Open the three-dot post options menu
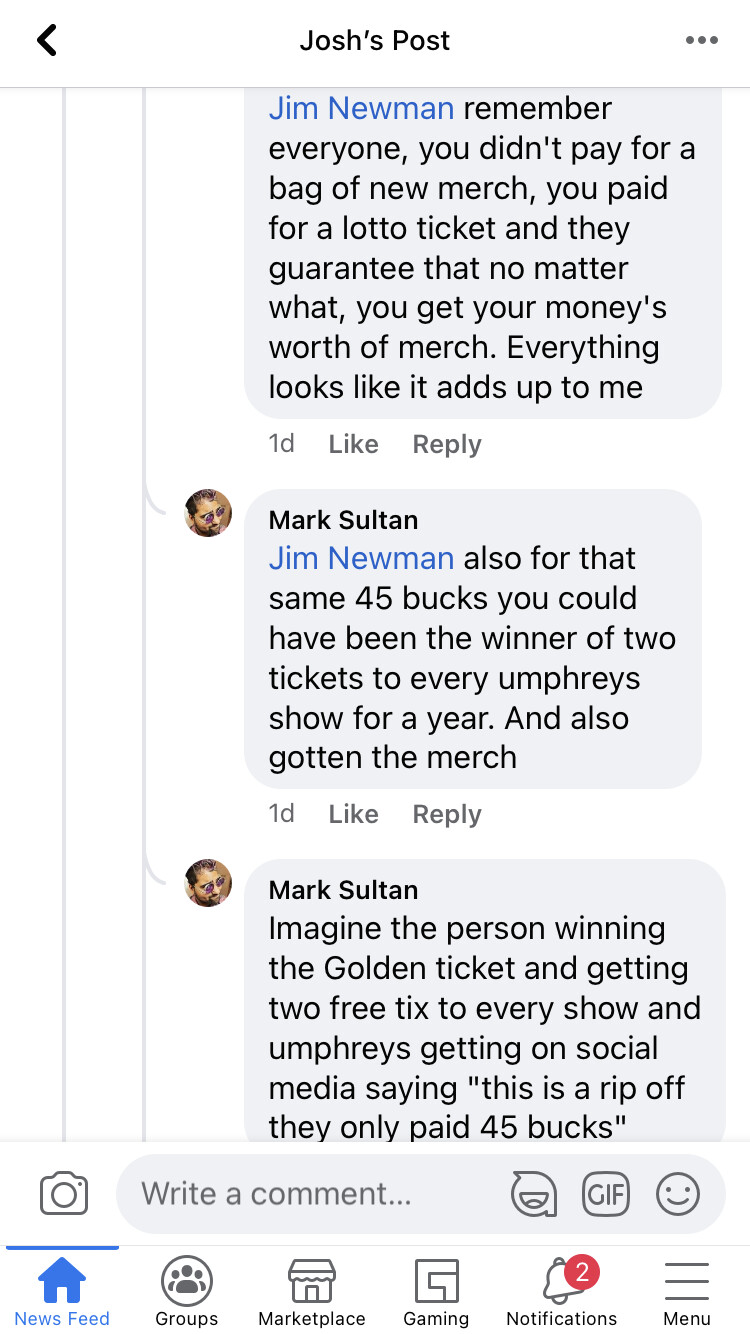 tap(701, 40)
